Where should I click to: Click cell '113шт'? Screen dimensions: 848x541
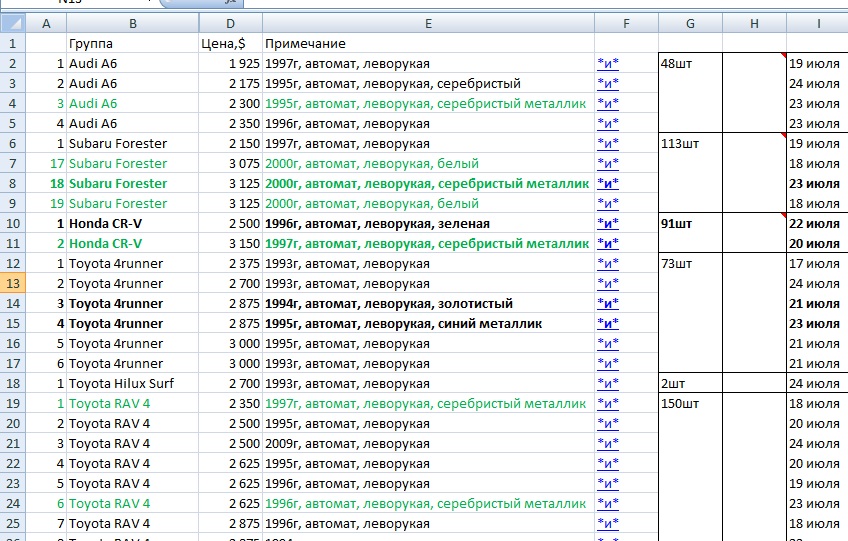691,143
